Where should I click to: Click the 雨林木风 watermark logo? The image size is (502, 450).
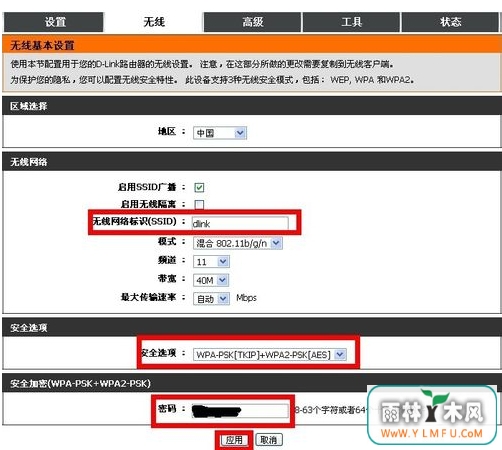point(432,415)
